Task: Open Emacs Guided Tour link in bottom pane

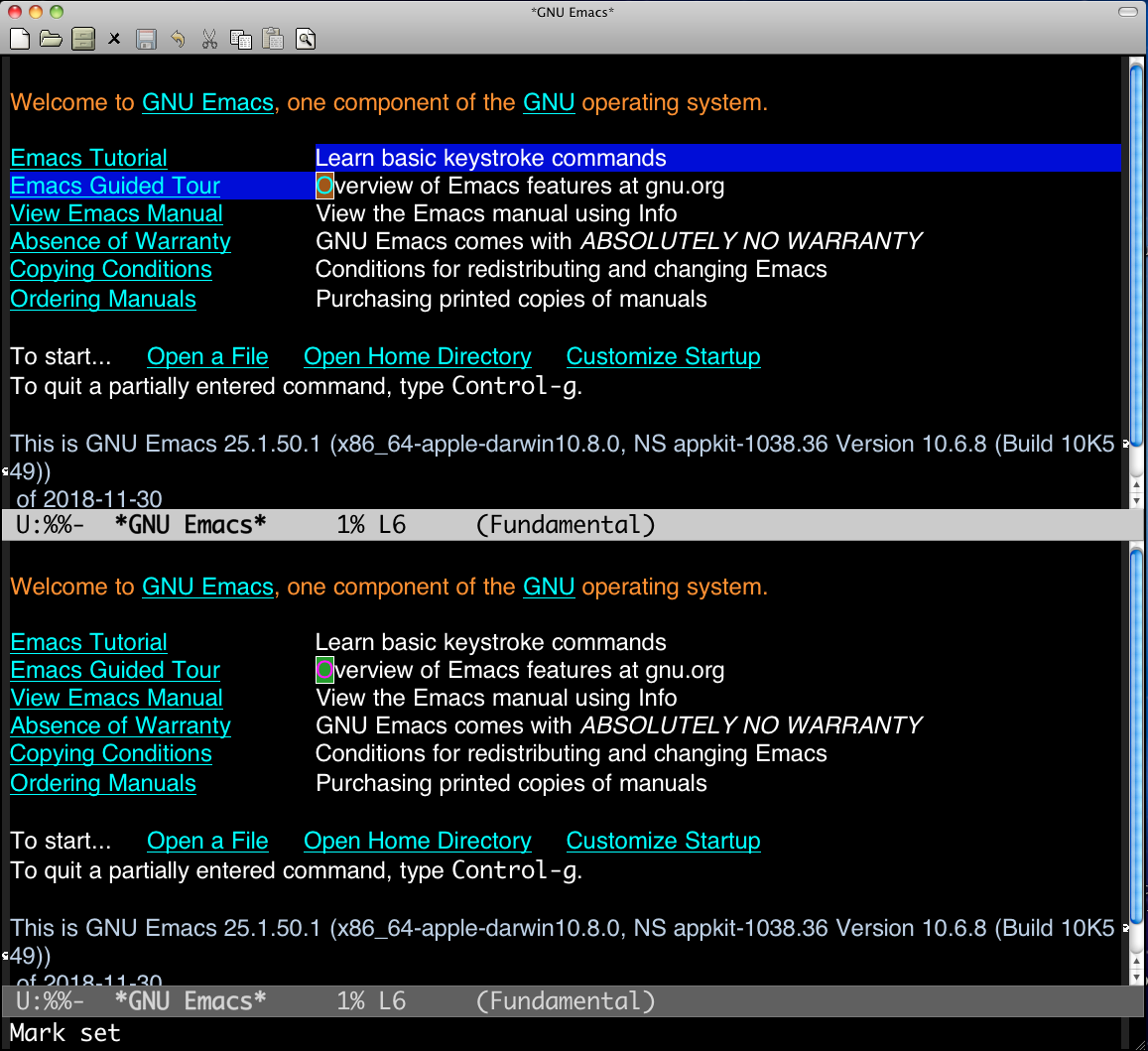Action: 115,670
